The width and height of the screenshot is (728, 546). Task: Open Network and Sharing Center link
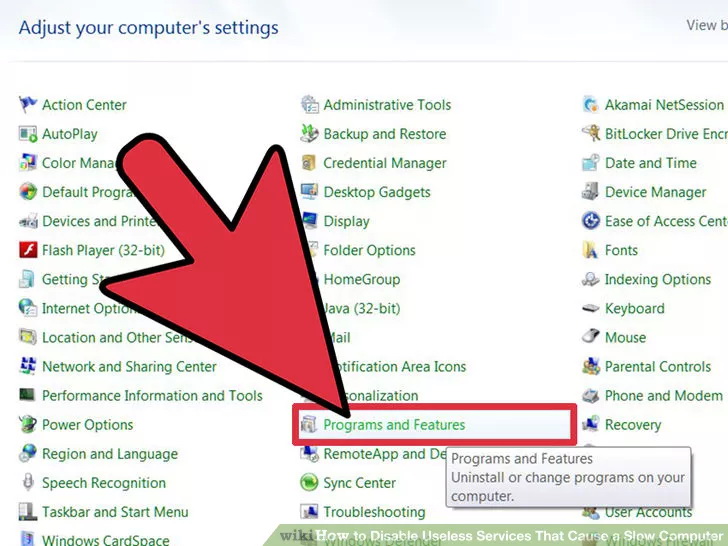(129, 367)
